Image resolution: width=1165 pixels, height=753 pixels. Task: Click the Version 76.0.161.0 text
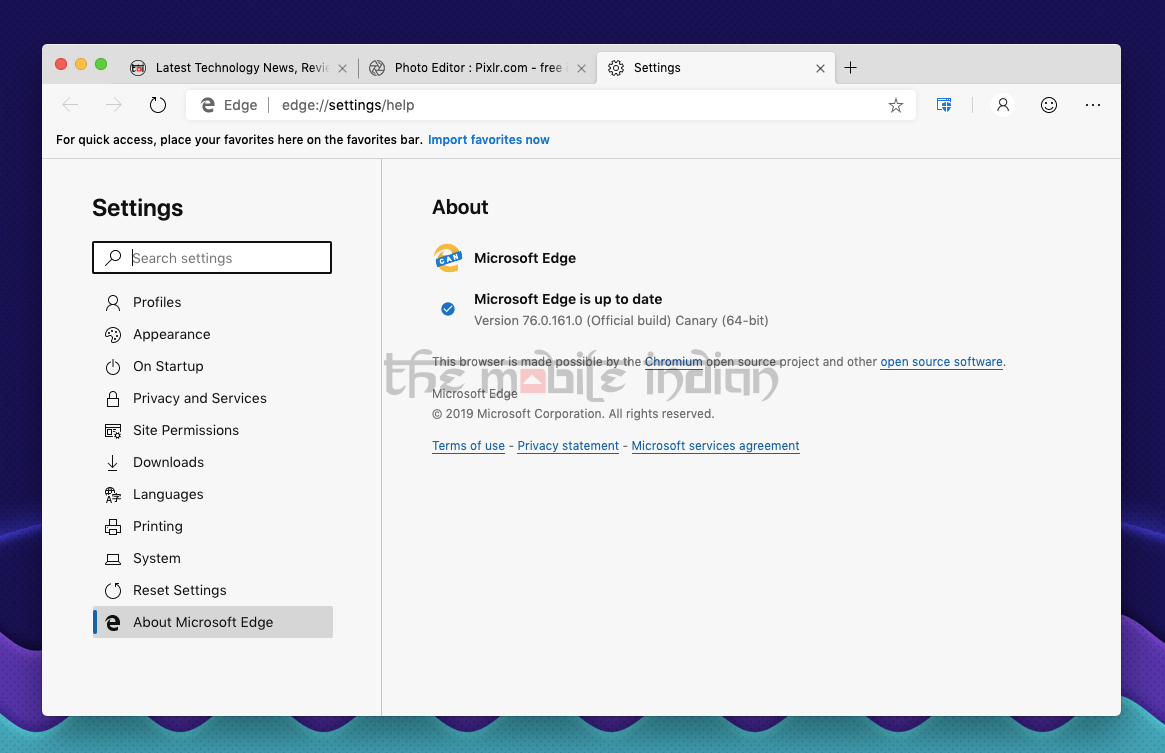621,321
